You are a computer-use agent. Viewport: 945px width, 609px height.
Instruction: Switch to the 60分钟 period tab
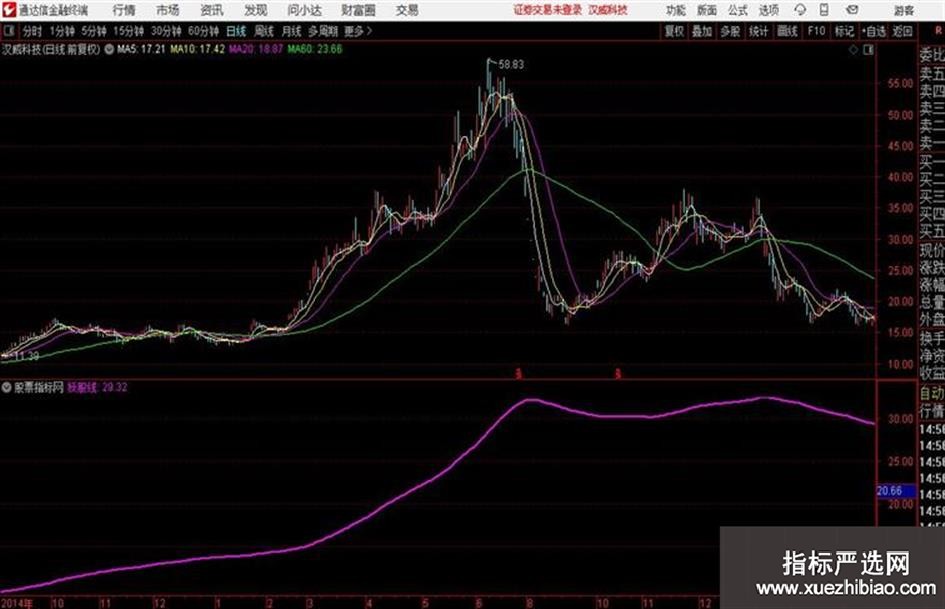(x=203, y=31)
